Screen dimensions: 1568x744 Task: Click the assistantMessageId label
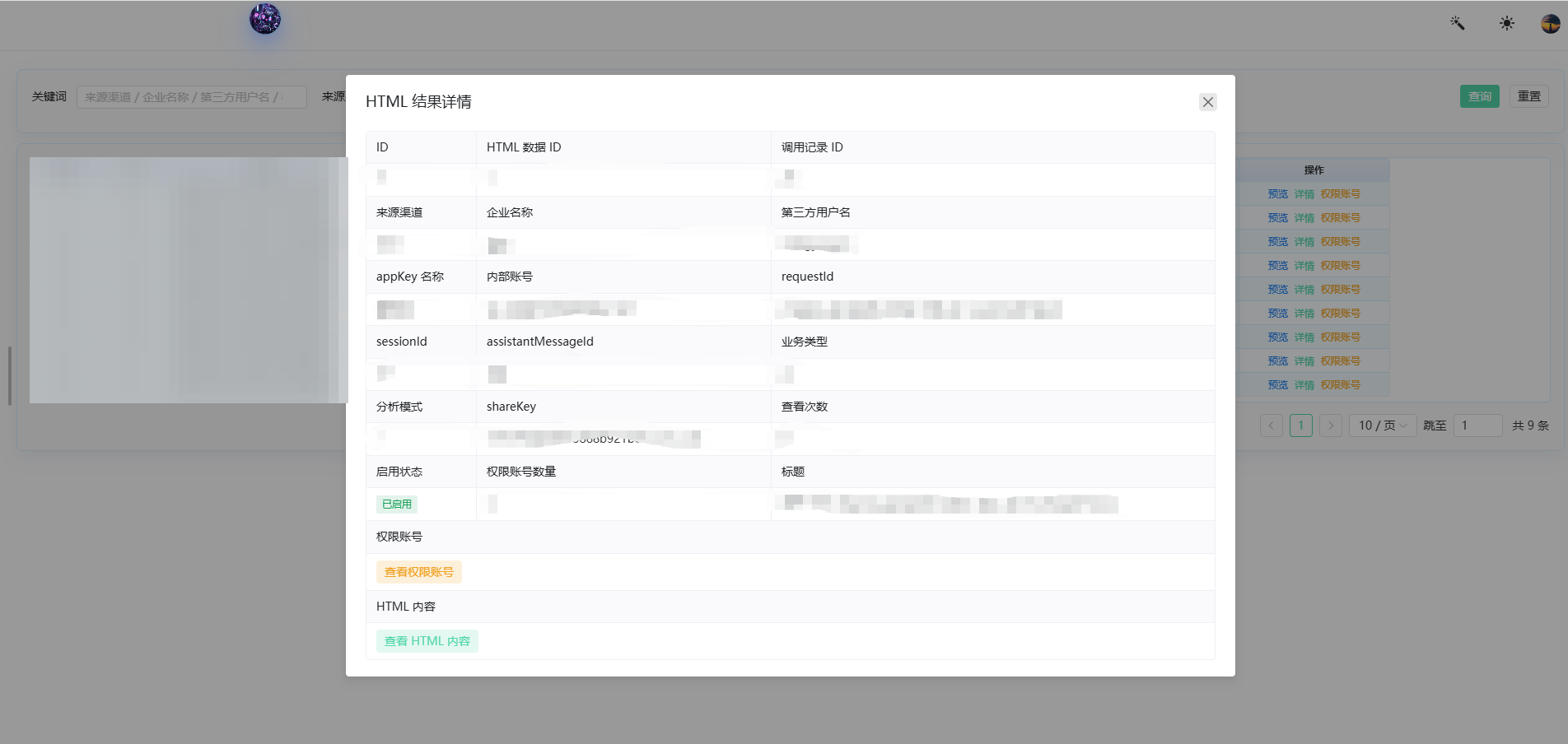coord(540,342)
